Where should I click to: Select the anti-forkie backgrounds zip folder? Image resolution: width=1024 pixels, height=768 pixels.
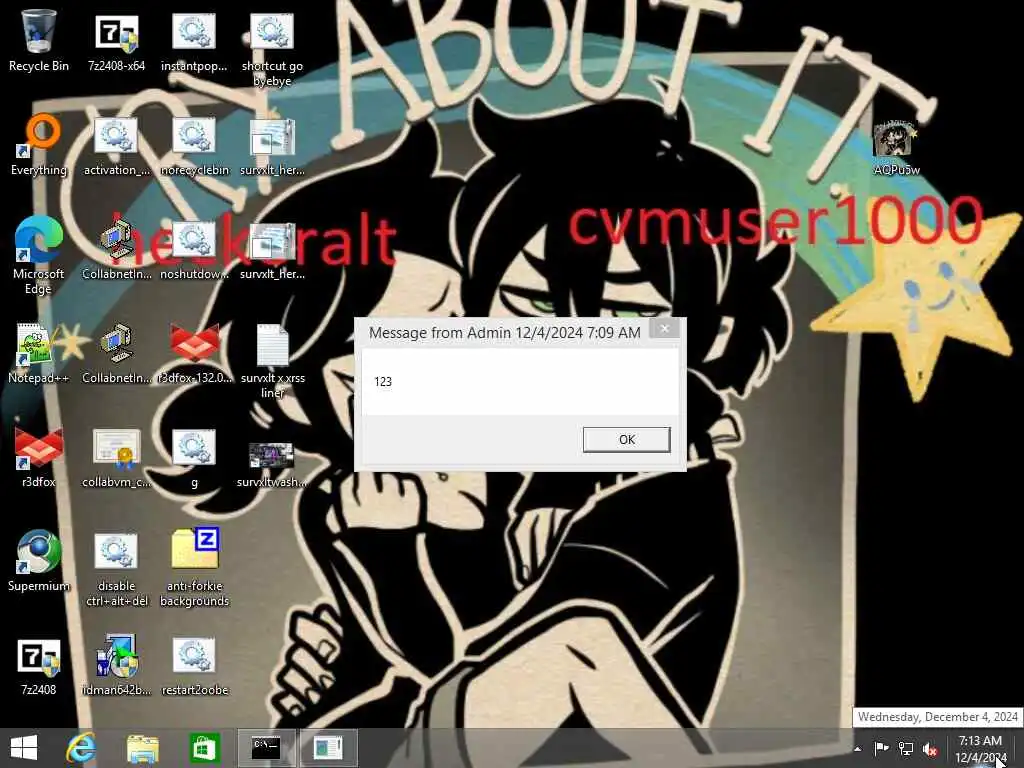pos(194,567)
